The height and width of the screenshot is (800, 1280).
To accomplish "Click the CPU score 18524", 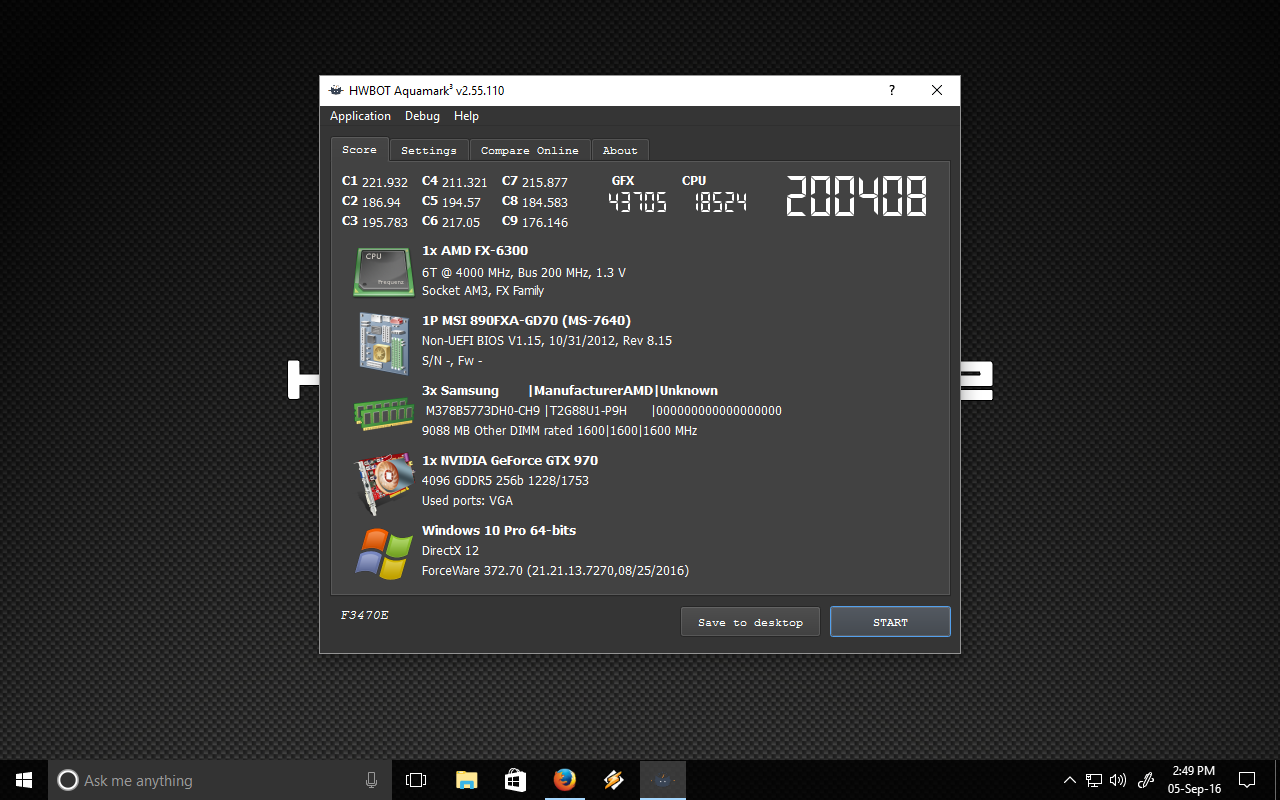I will 720,202.
